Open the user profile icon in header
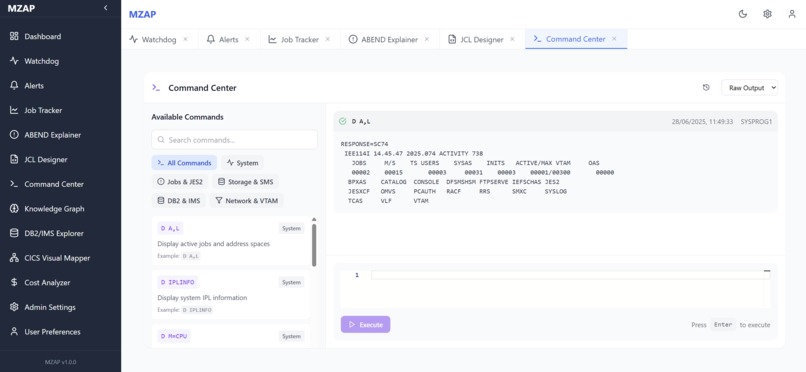Screen dimensions: 806x372 (792, 14)
